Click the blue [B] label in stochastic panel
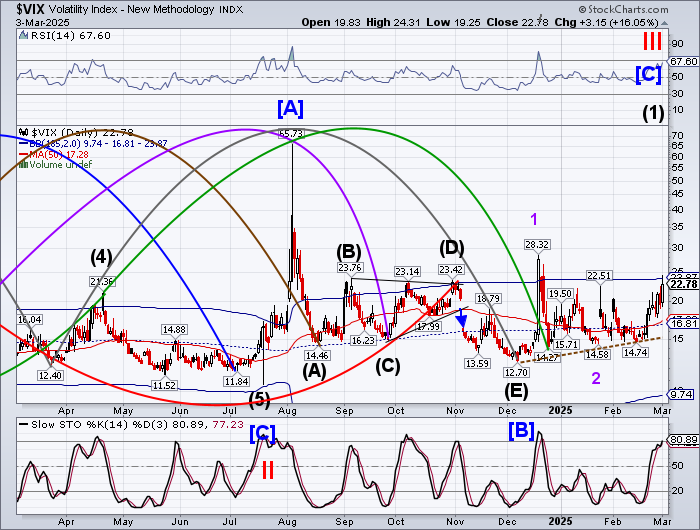 pyautogui.click(x=524, y=430)
